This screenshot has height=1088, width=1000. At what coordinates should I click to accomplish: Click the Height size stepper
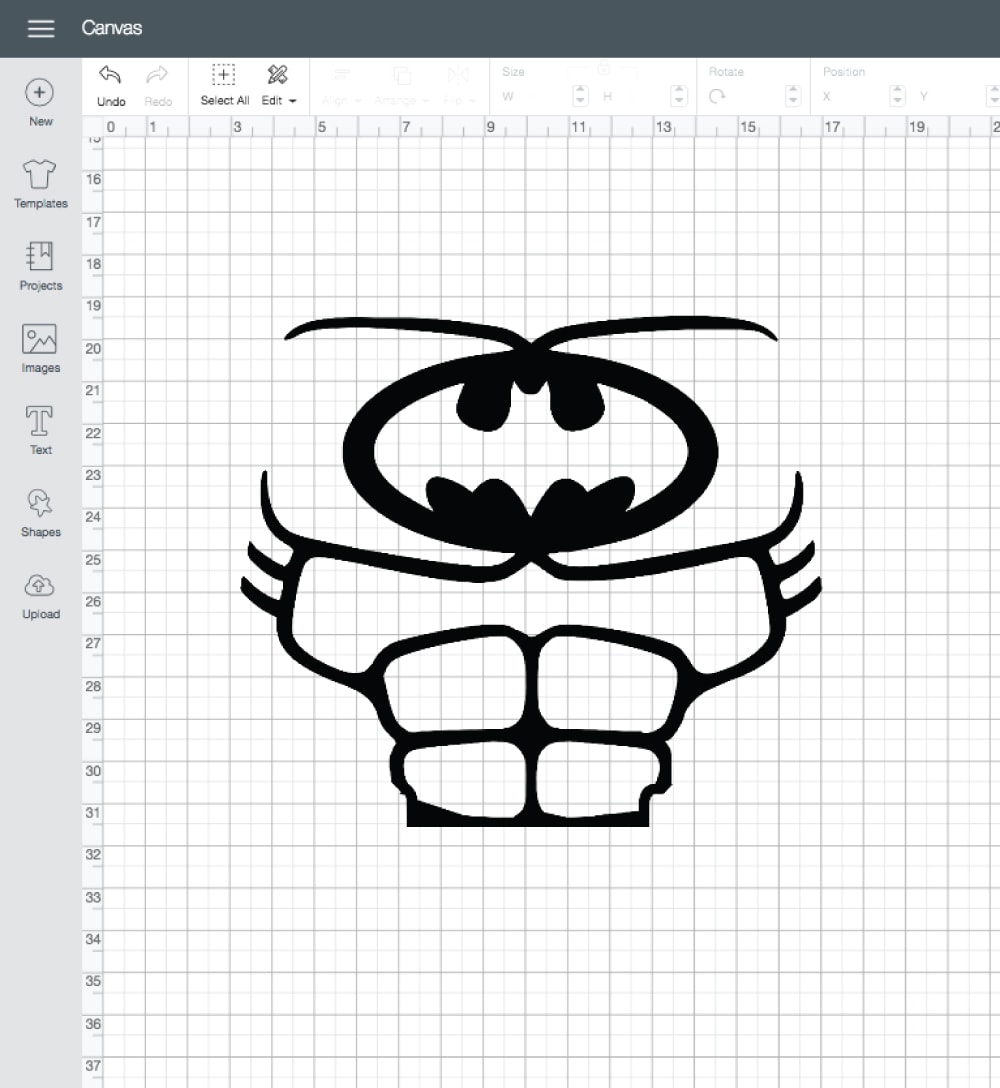click(680, 96)
